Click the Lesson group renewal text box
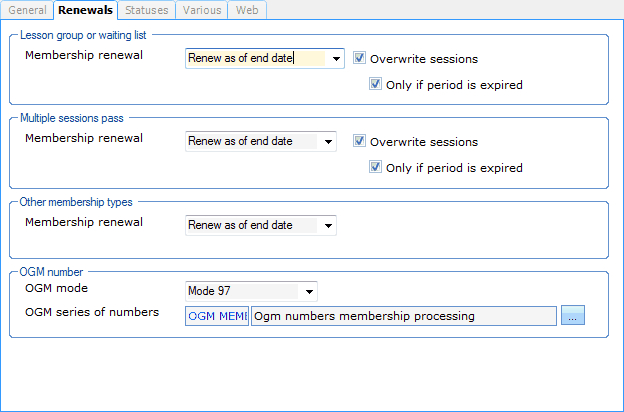Viewport: 624px width, 412px height. pyautogui.click(x=256, y=59)
